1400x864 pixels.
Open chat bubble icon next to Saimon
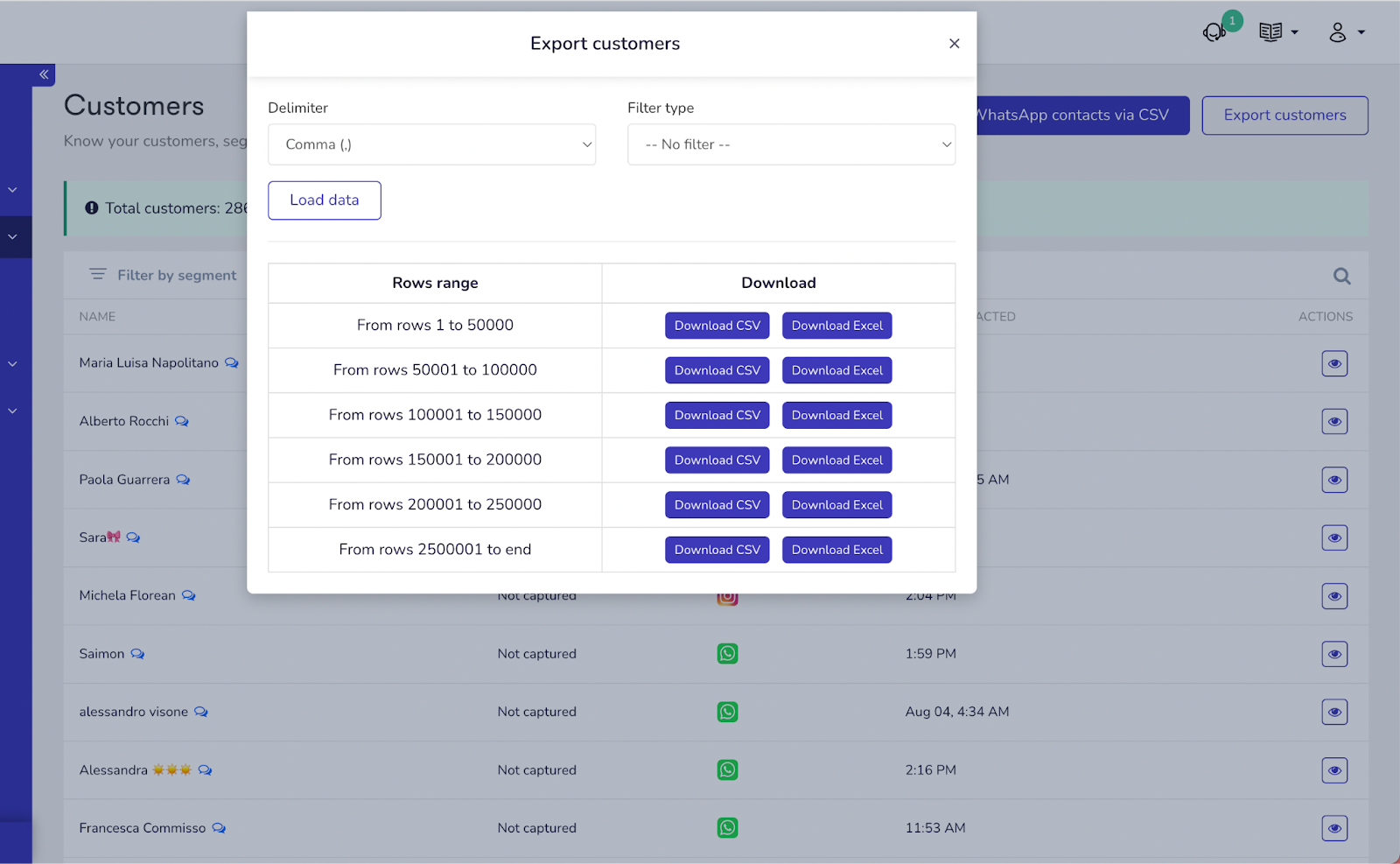click(x=137, y=654)
